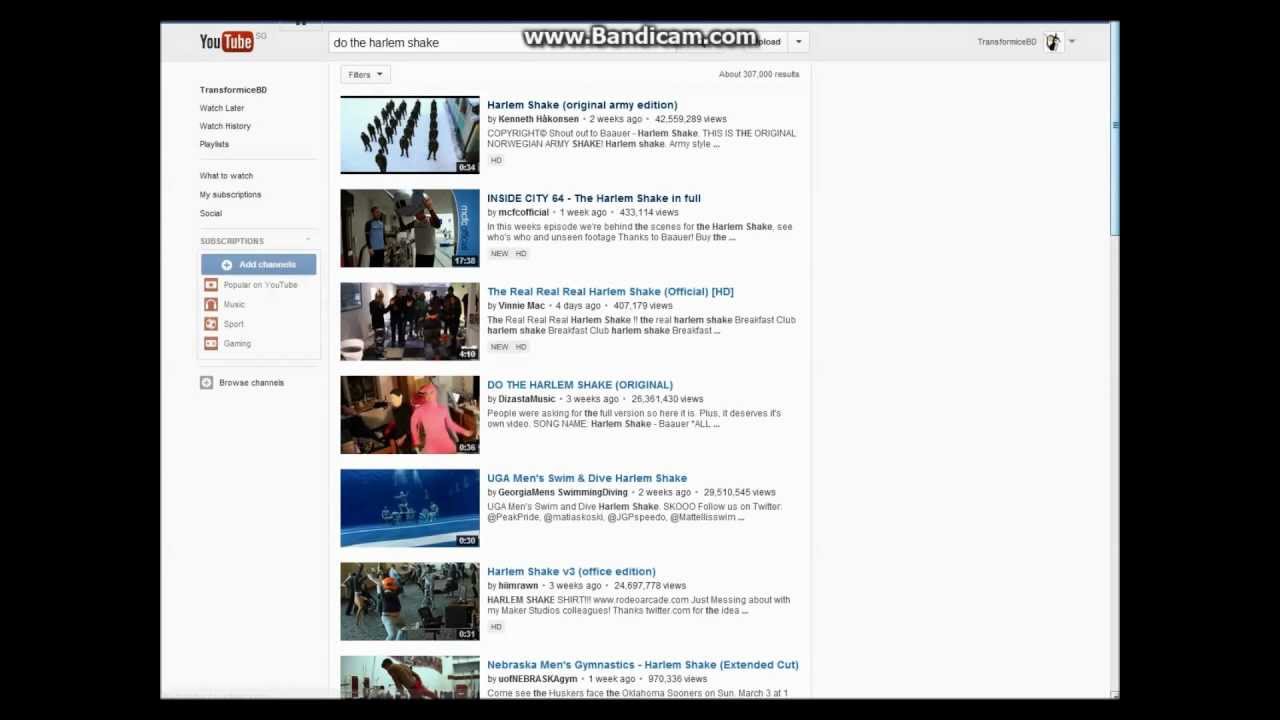Play UGA Men's Swim & Dive thumbnail
This screenshot has width=1280, height=720.
tap(410, 508)
